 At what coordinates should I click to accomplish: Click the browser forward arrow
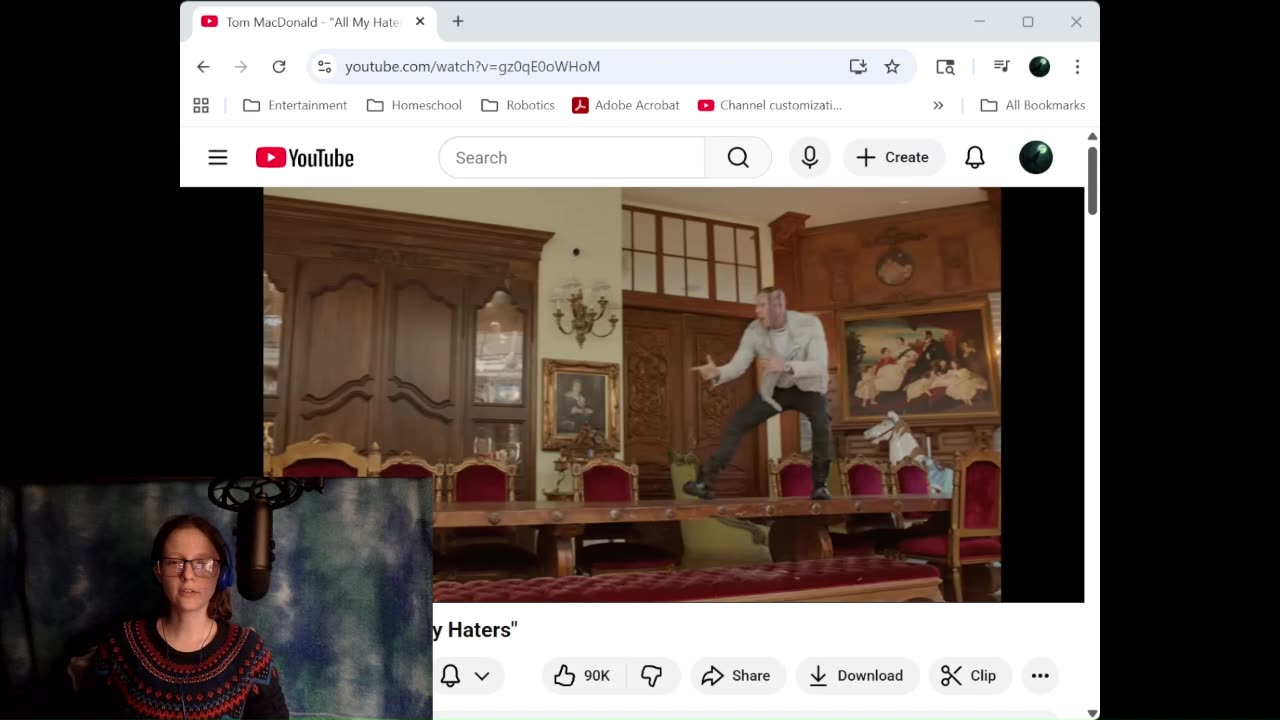coord(241,67)
